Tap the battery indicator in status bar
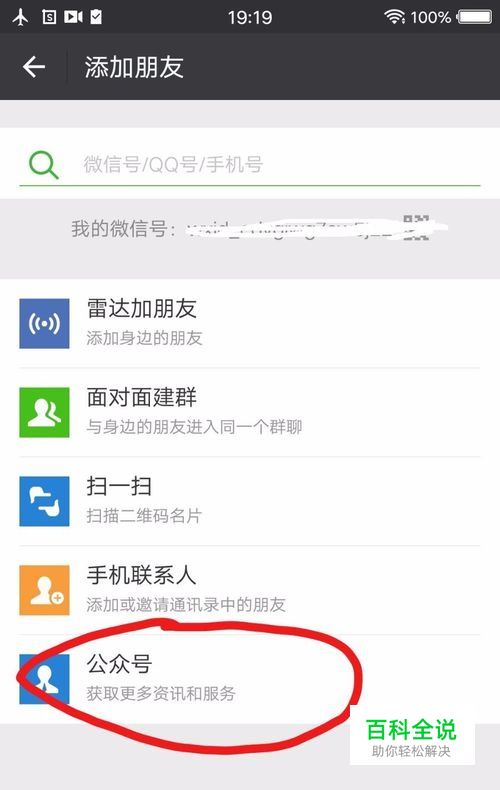The width and height of the screenshot is (500, 790). 474,17
